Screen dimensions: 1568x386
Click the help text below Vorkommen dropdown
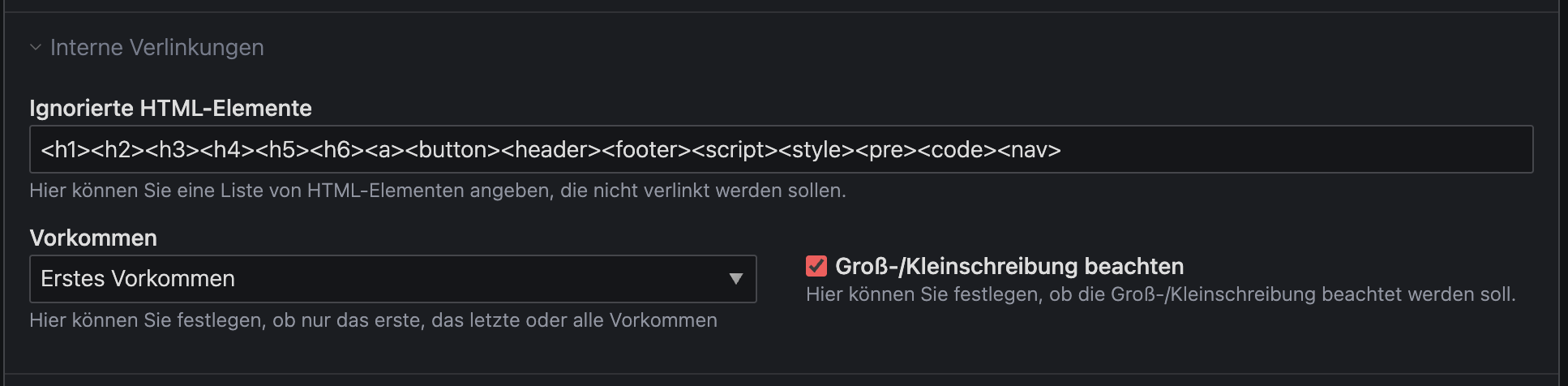tap(373, 320)
